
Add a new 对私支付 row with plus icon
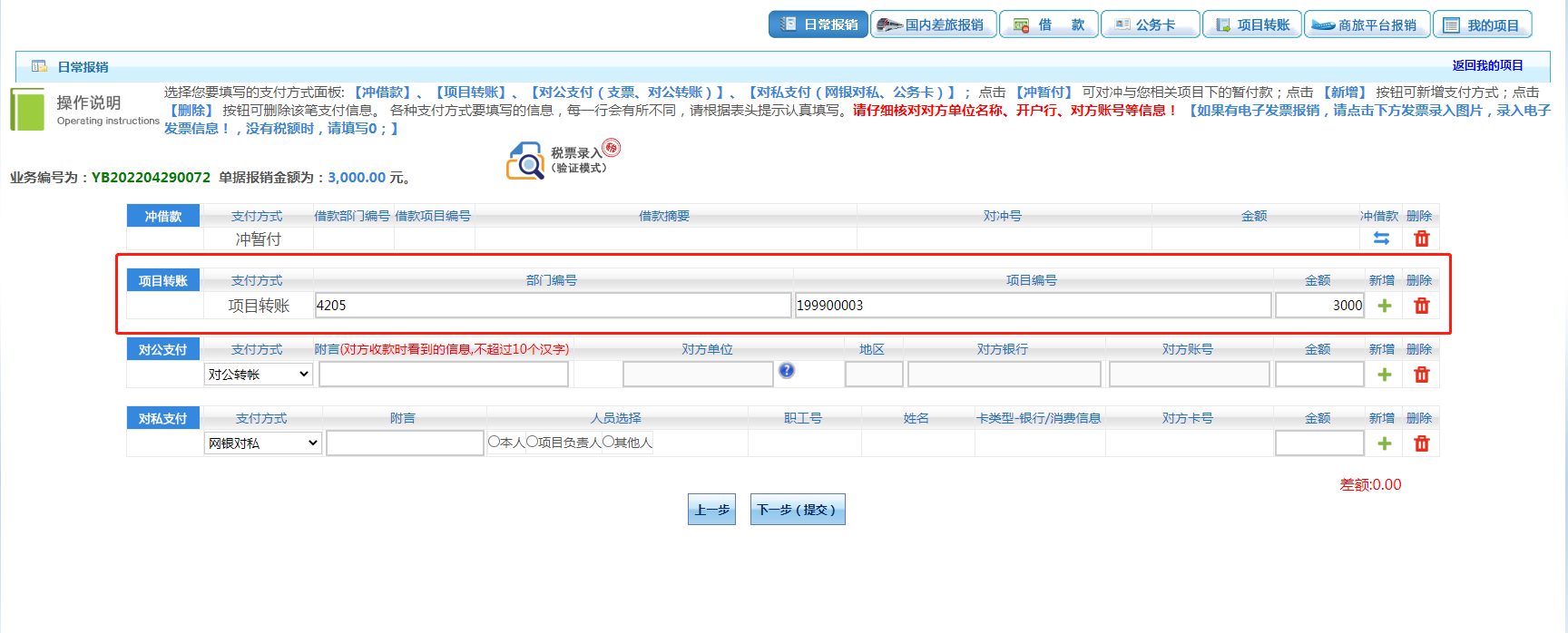click(x=1384, y=443)
